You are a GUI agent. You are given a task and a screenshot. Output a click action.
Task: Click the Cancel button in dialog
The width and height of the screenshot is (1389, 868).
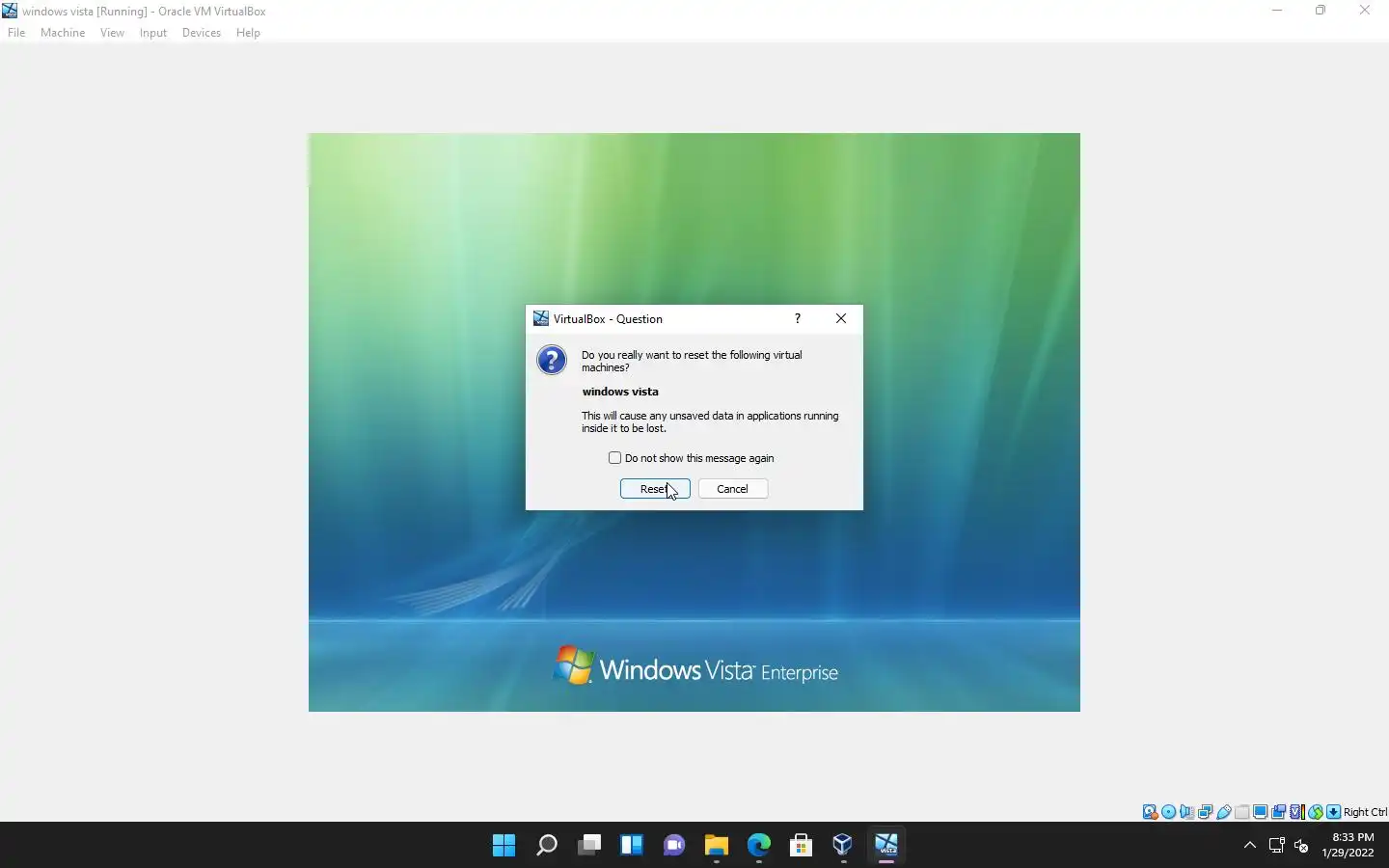(733, 489)
